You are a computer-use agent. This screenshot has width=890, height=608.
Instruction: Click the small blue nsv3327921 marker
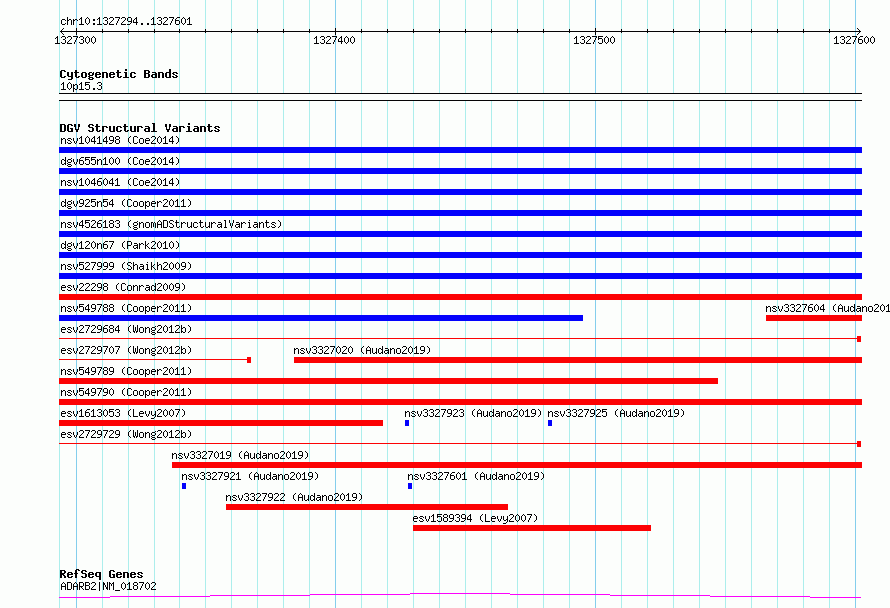(x=184, y=486)
